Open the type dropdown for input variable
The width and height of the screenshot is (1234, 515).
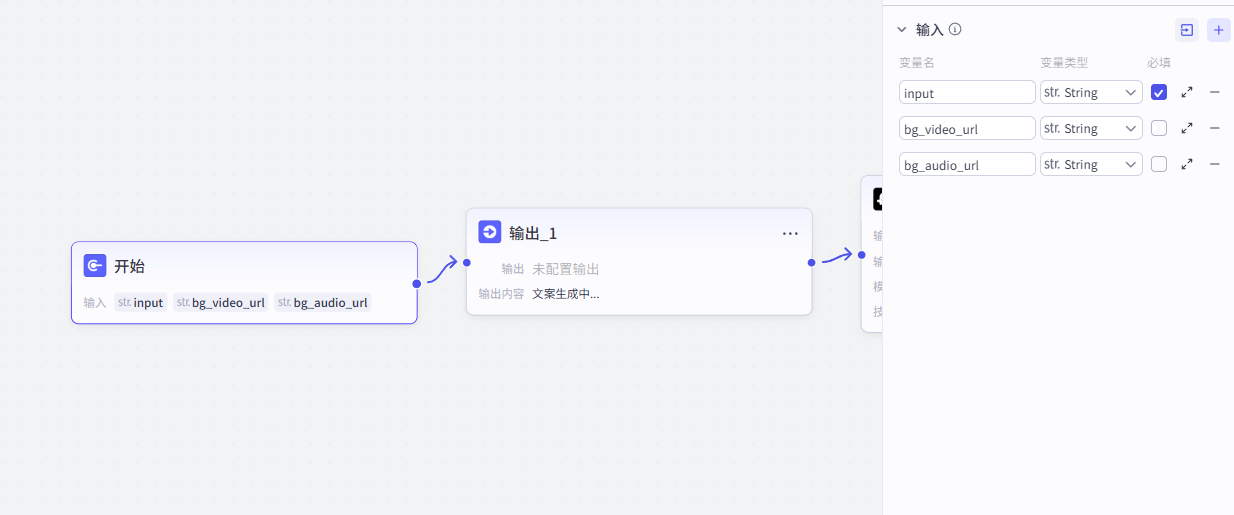click(1091, 92)
